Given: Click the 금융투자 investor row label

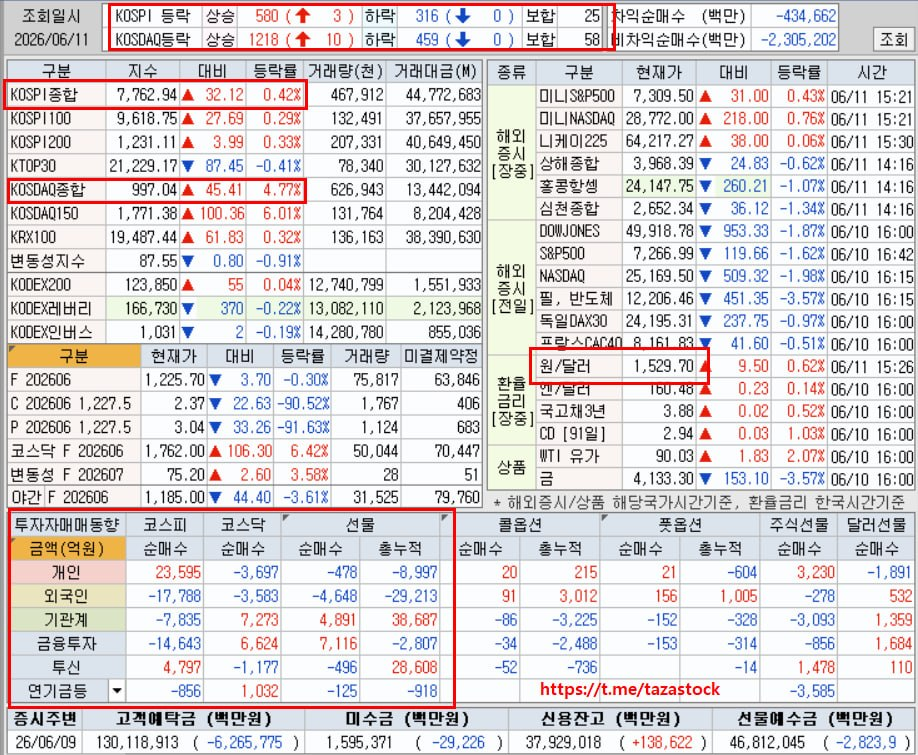Looking at the screenshot, I should click(67, 643).
